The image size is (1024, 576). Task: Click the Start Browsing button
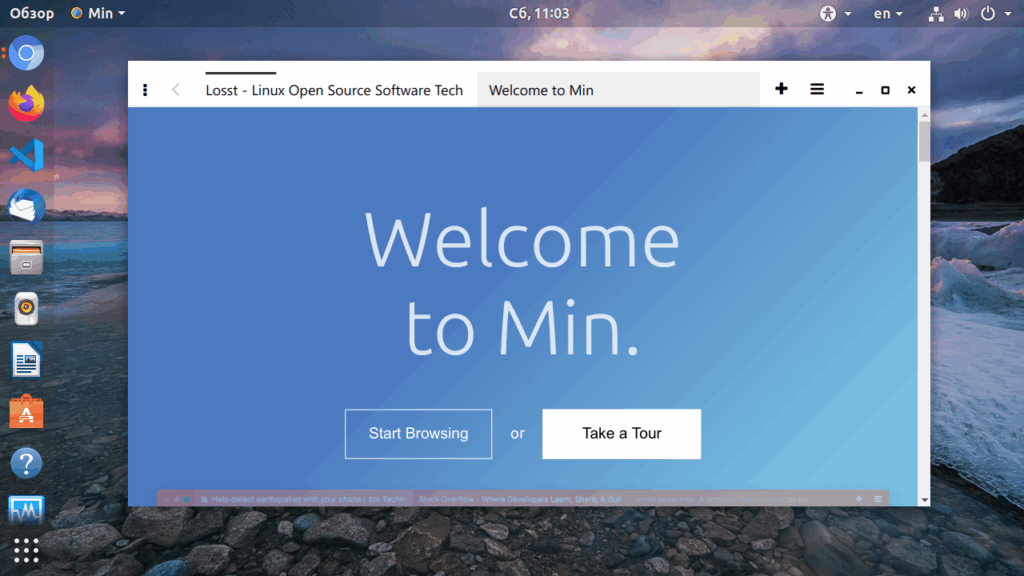coord(418,434)
